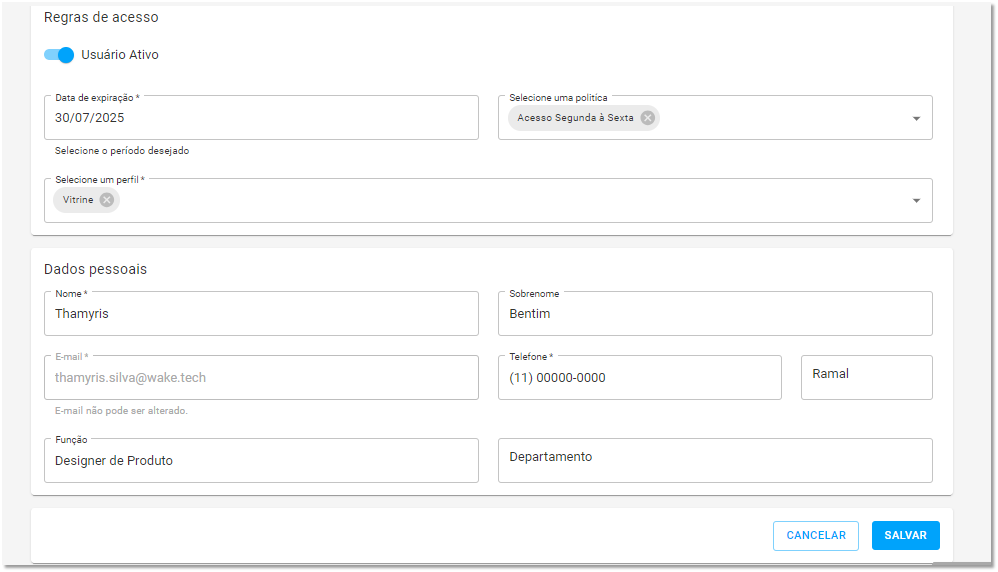Open the Selecione uma política combo box area
The width and height of the screenshot is (998, 572).
click(x=715, y=118)
